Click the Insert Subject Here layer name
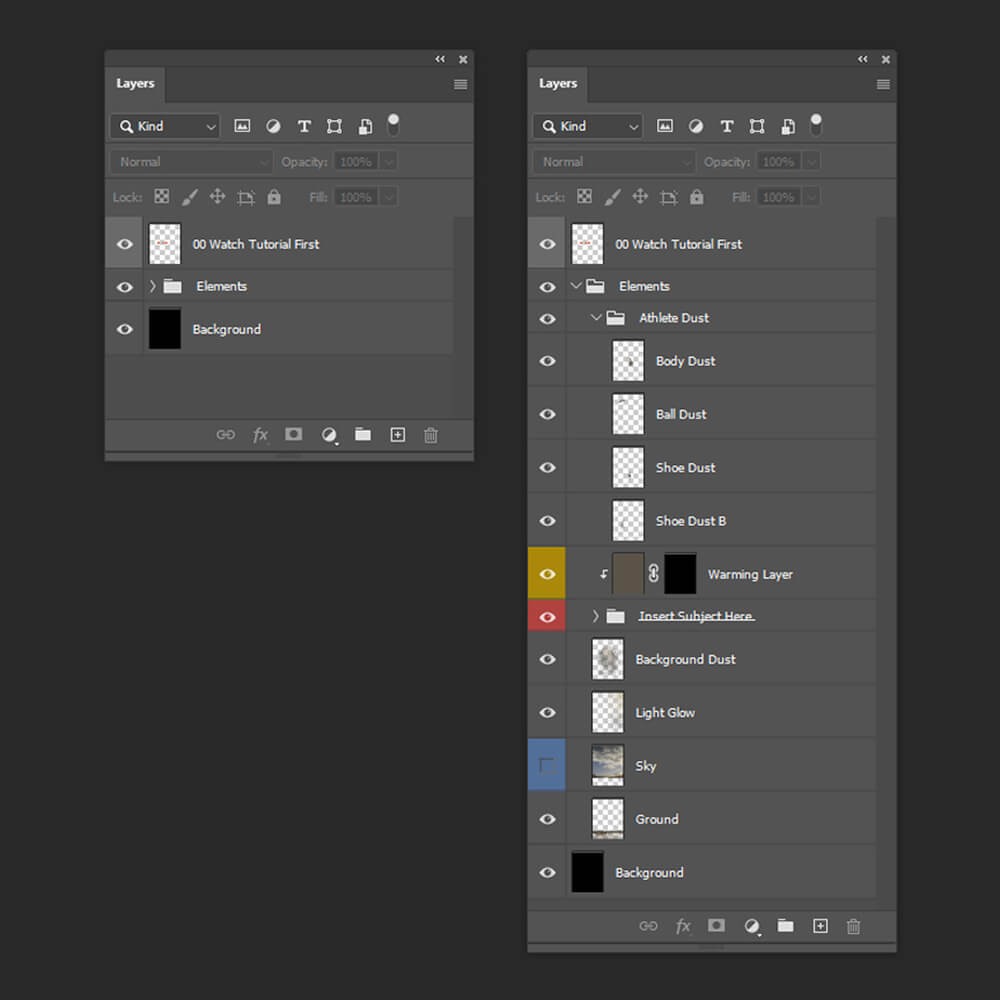1000x1000 pixels. [x=696, y=616]
